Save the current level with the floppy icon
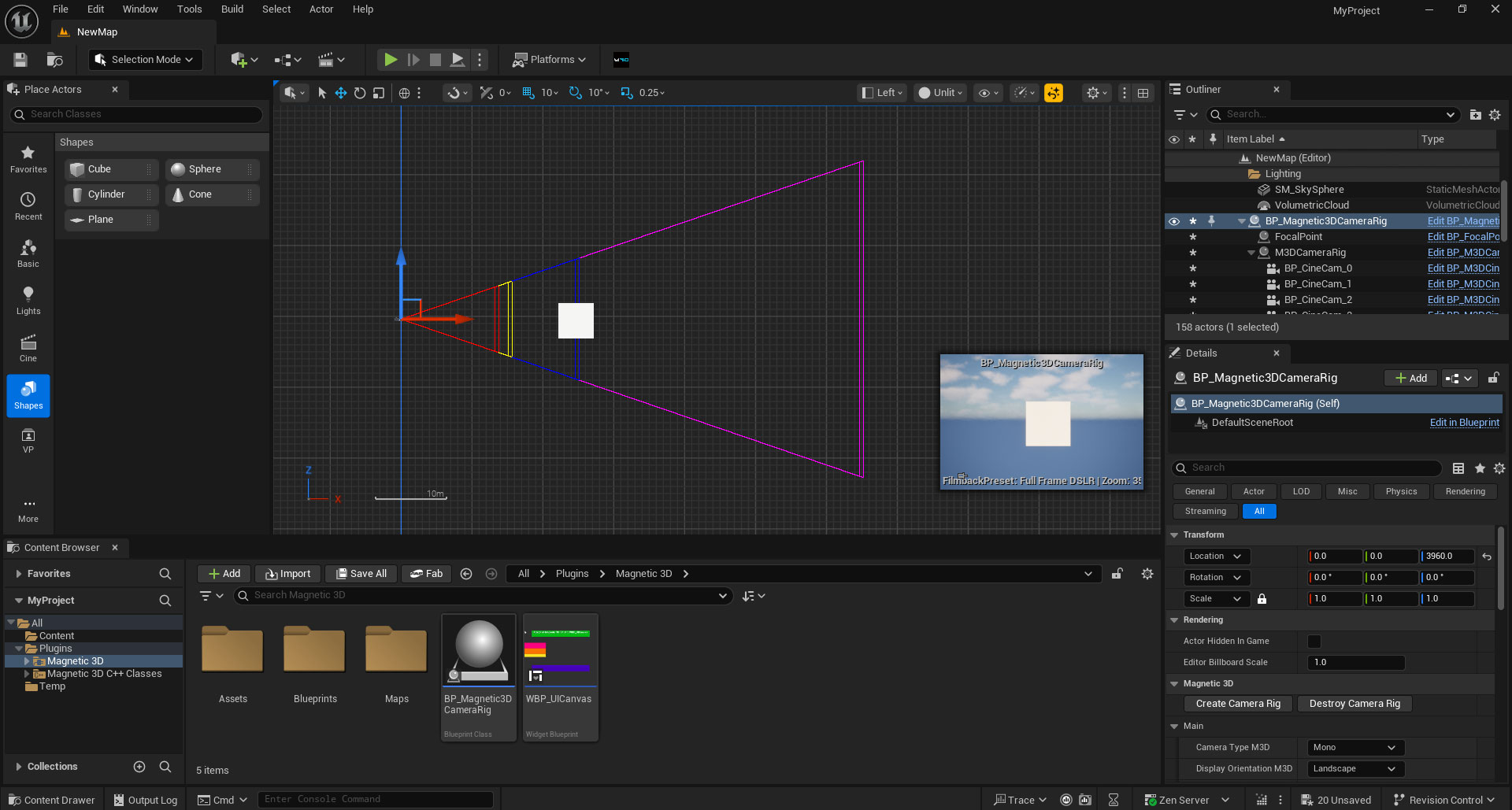Screen dimensions: 1512x810 pos(20,59)
